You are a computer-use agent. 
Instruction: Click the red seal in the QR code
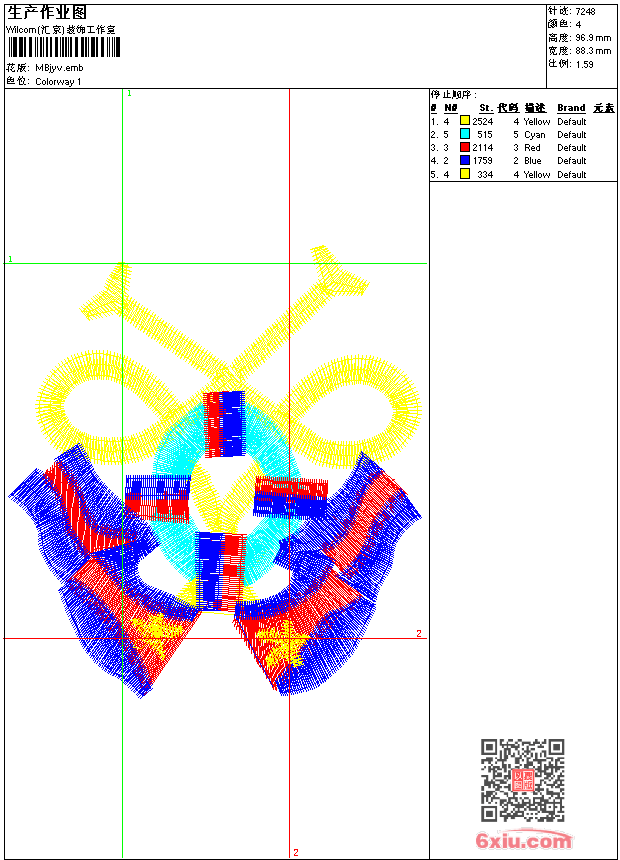pos(523,780)
